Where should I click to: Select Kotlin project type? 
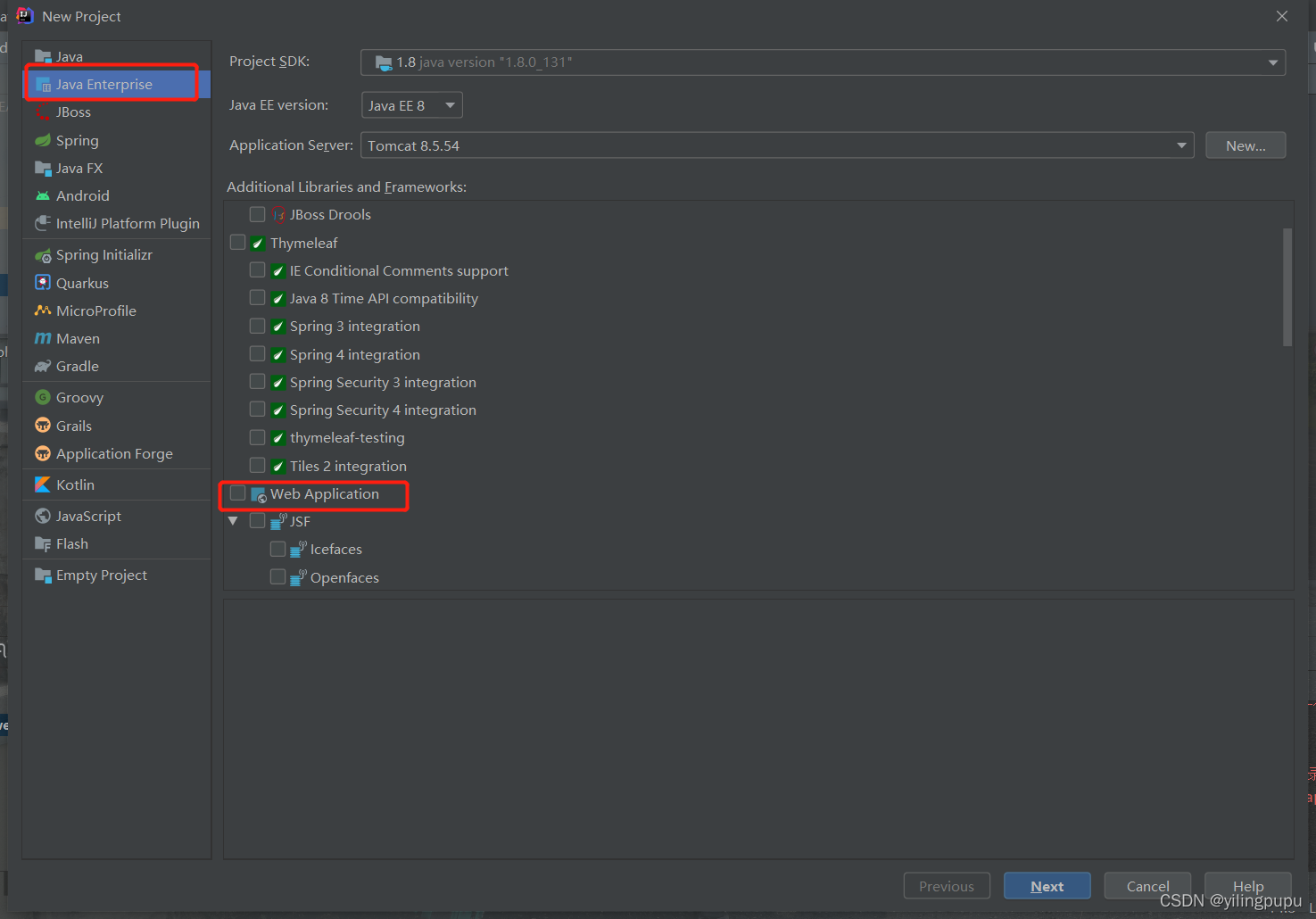point(116,484)
